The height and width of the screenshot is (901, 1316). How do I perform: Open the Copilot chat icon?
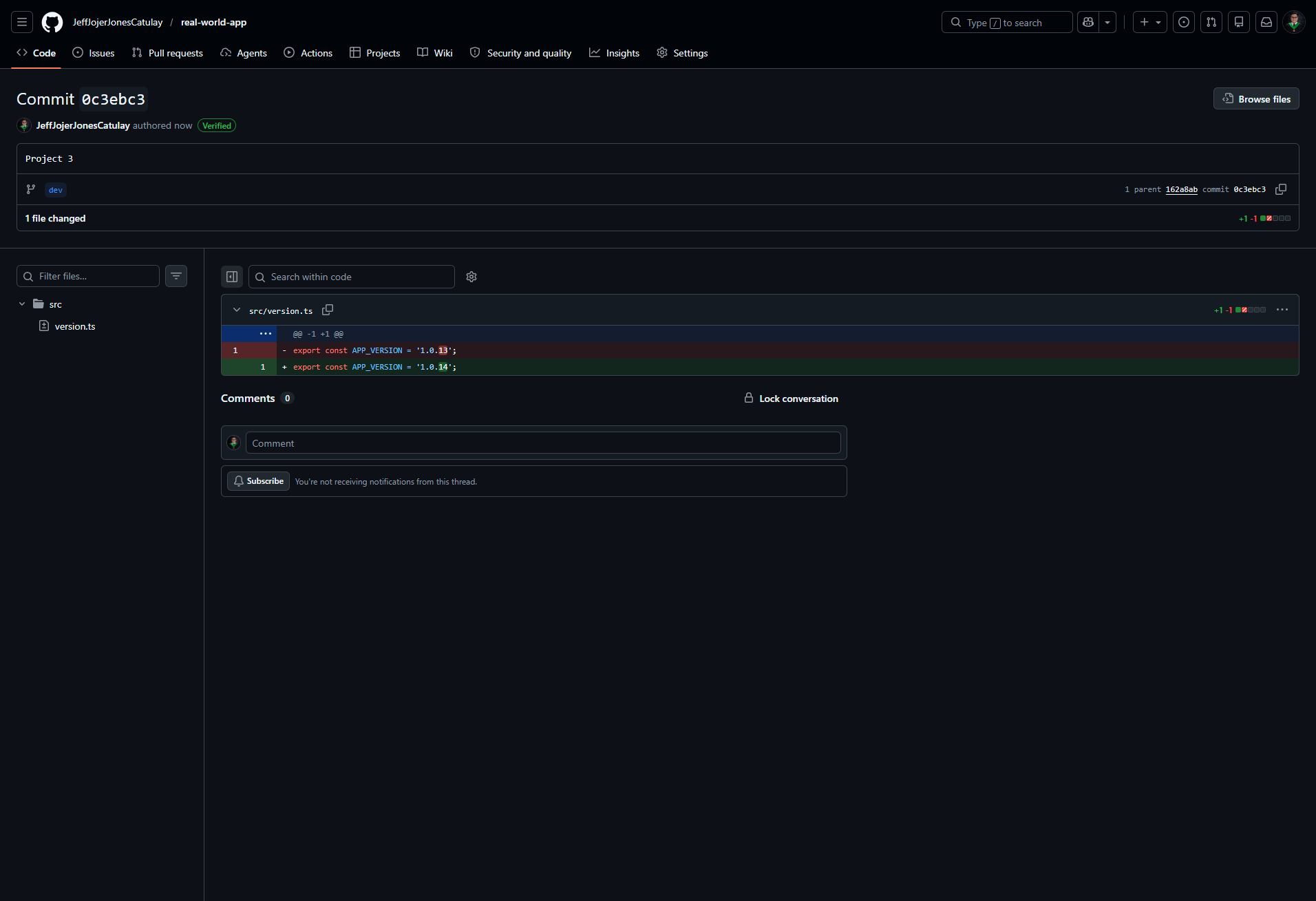[1088, 22]
